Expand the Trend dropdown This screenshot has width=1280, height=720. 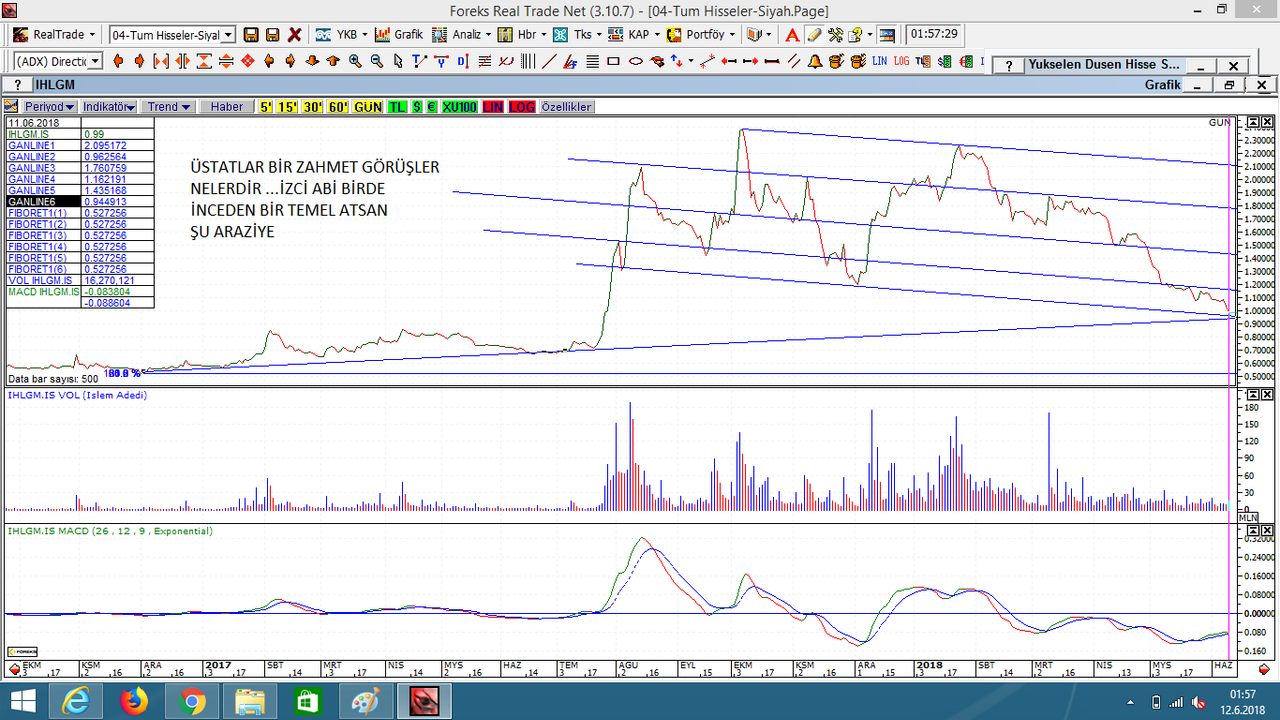(168, 107)
